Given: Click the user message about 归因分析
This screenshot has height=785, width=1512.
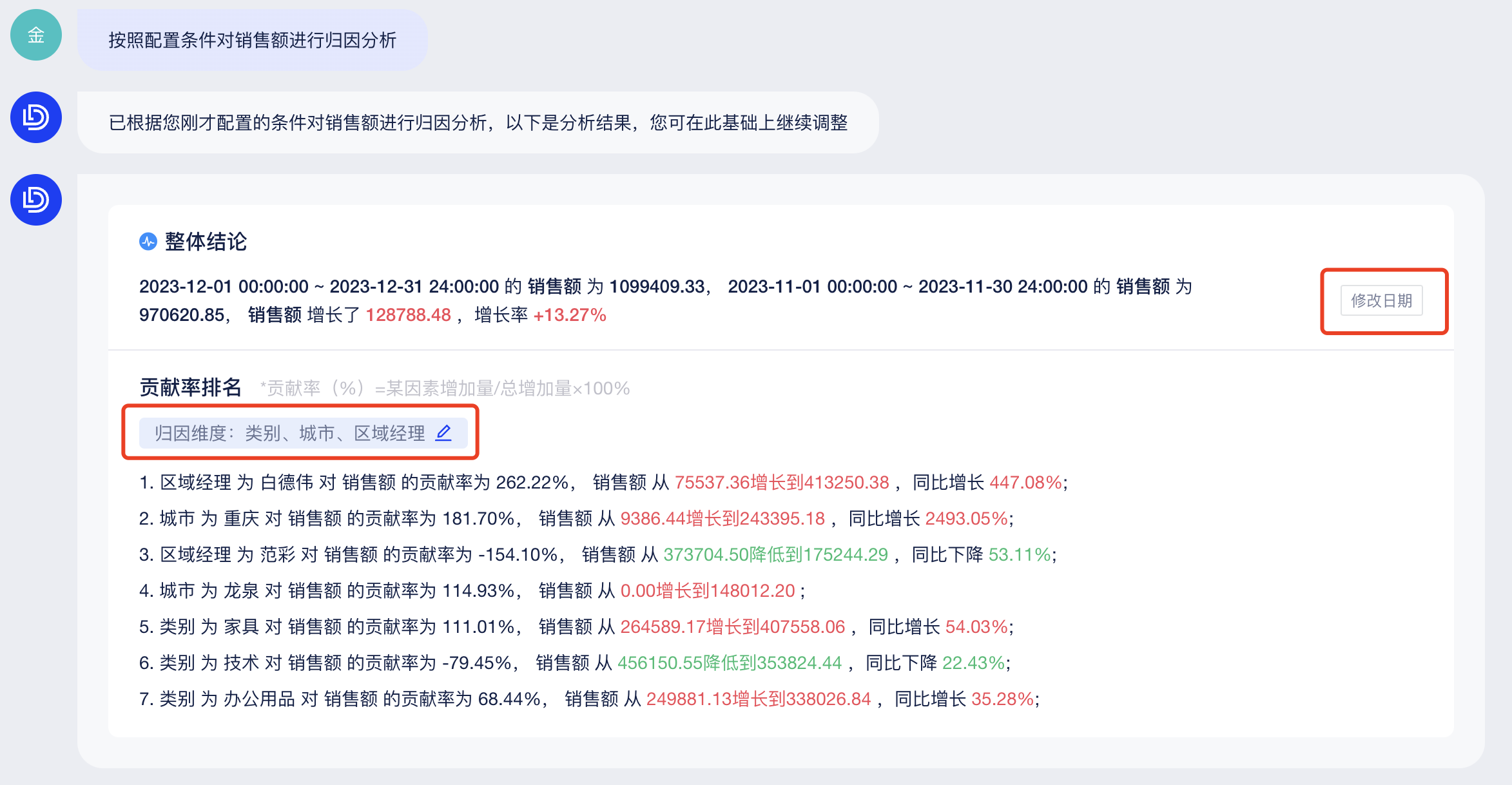Looking at the screenshot, I should point(252,40).
